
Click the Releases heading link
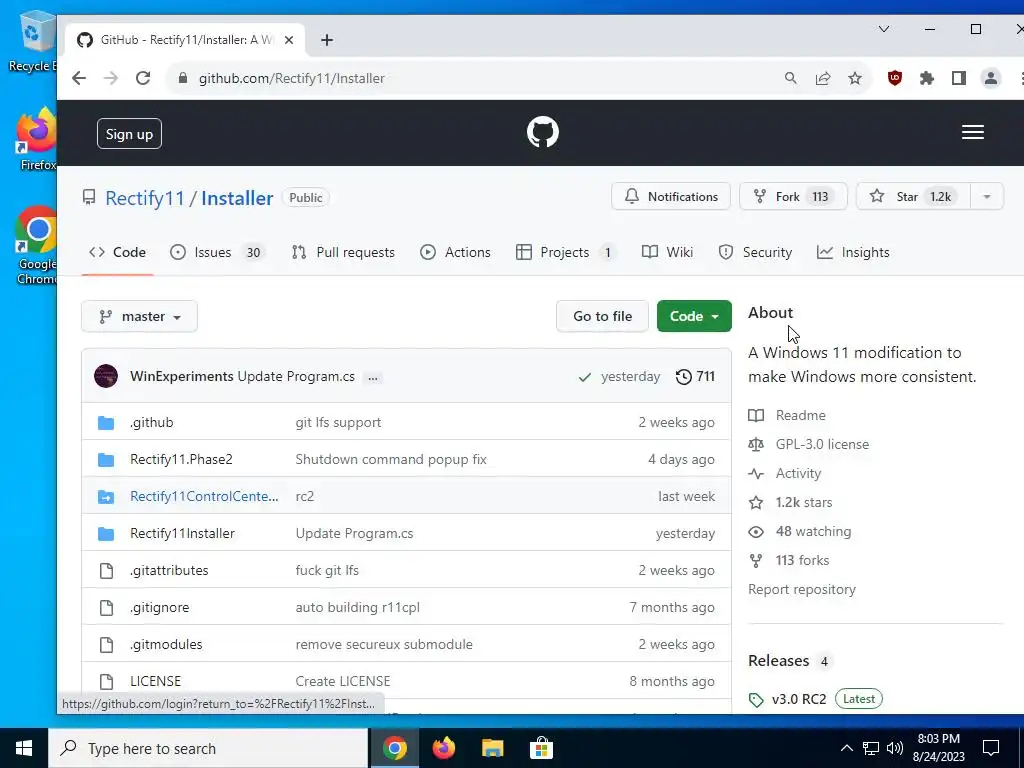tap(778, 661)
